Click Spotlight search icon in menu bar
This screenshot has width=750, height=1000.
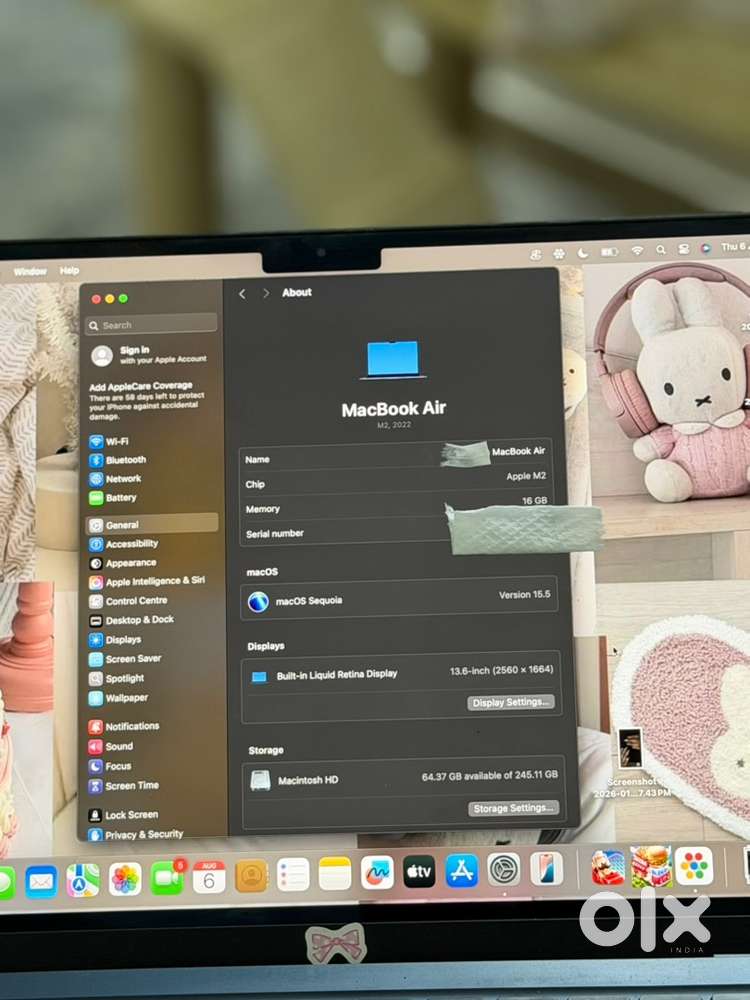[x=661, y=250]
